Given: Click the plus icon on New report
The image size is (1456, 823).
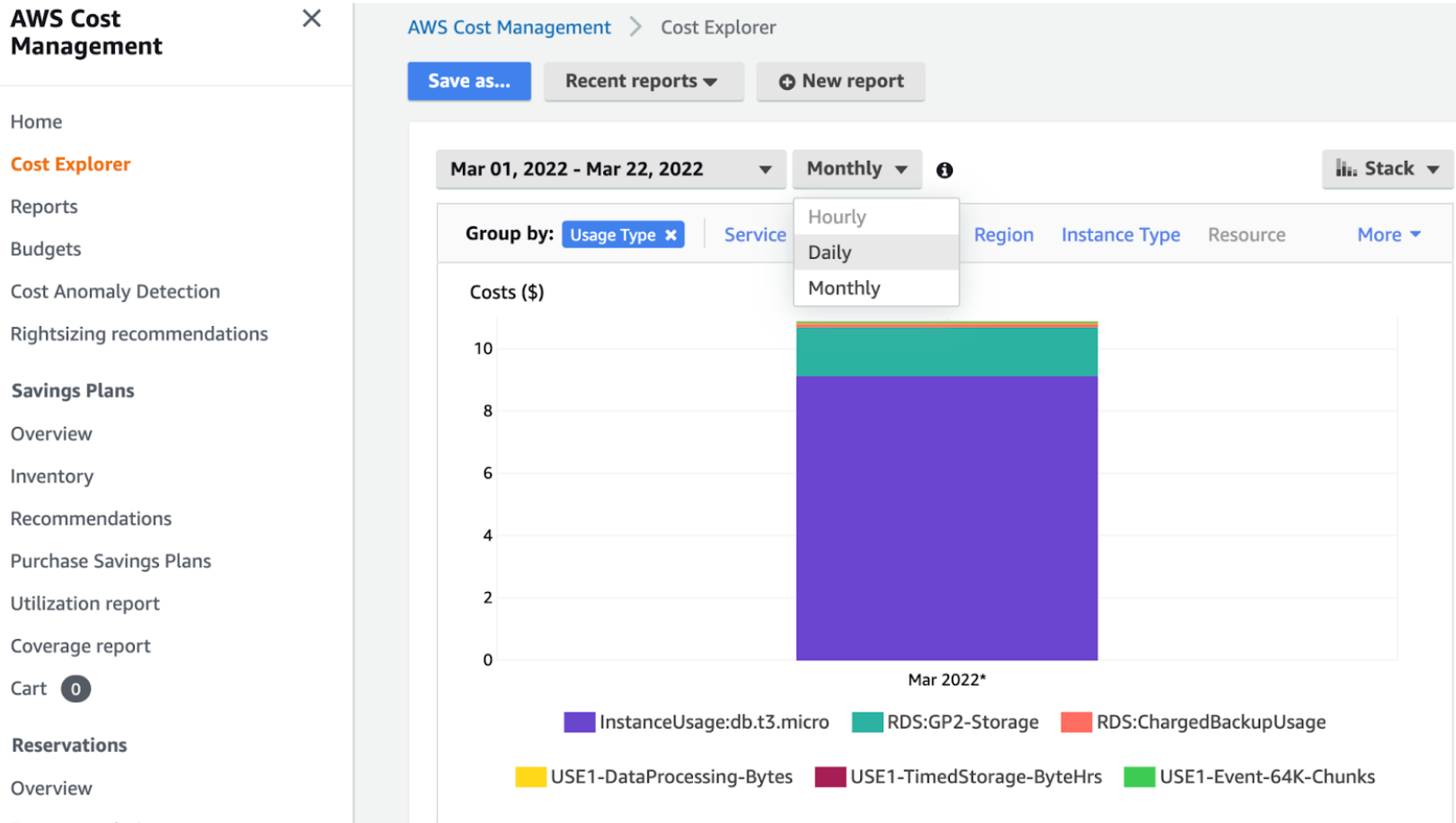Looking at the screenshot, I should 787,82.
